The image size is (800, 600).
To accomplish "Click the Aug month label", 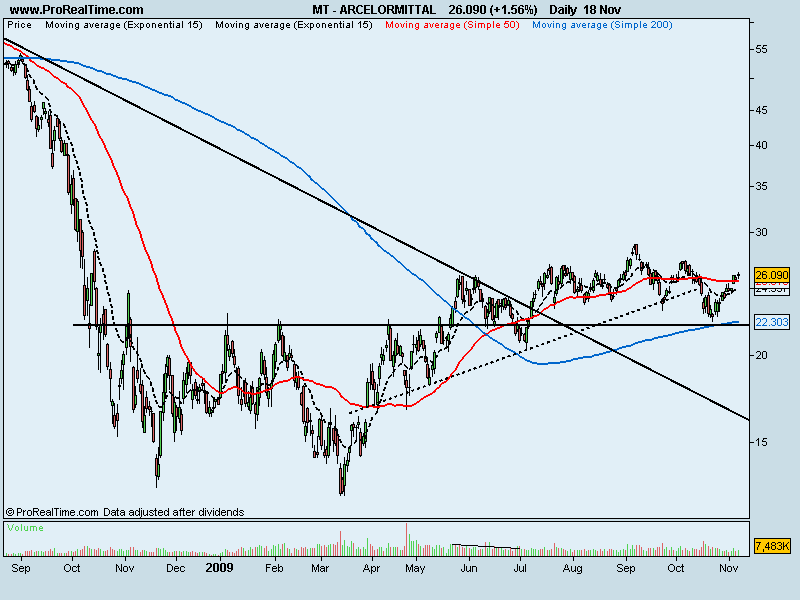I will coord(572,568).
